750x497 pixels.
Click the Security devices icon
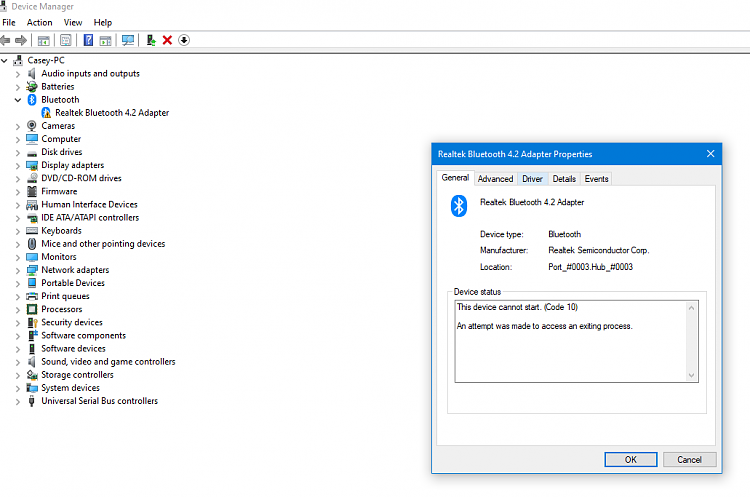click(32, 322)
